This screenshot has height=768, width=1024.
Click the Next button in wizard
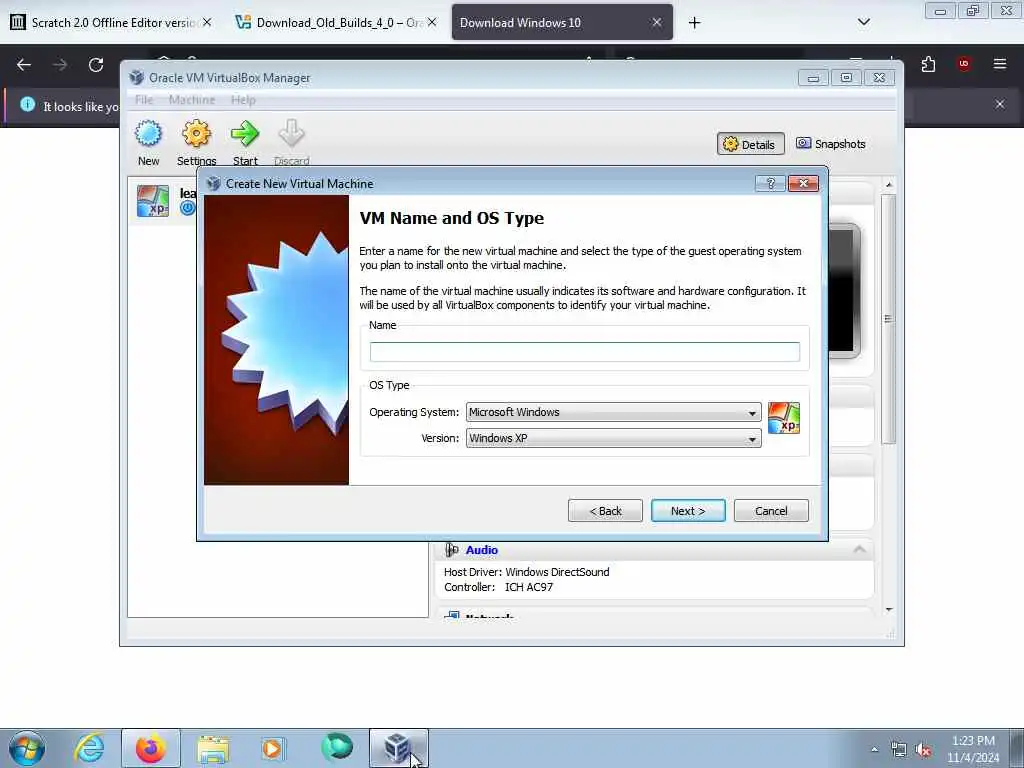click(688, 511)
